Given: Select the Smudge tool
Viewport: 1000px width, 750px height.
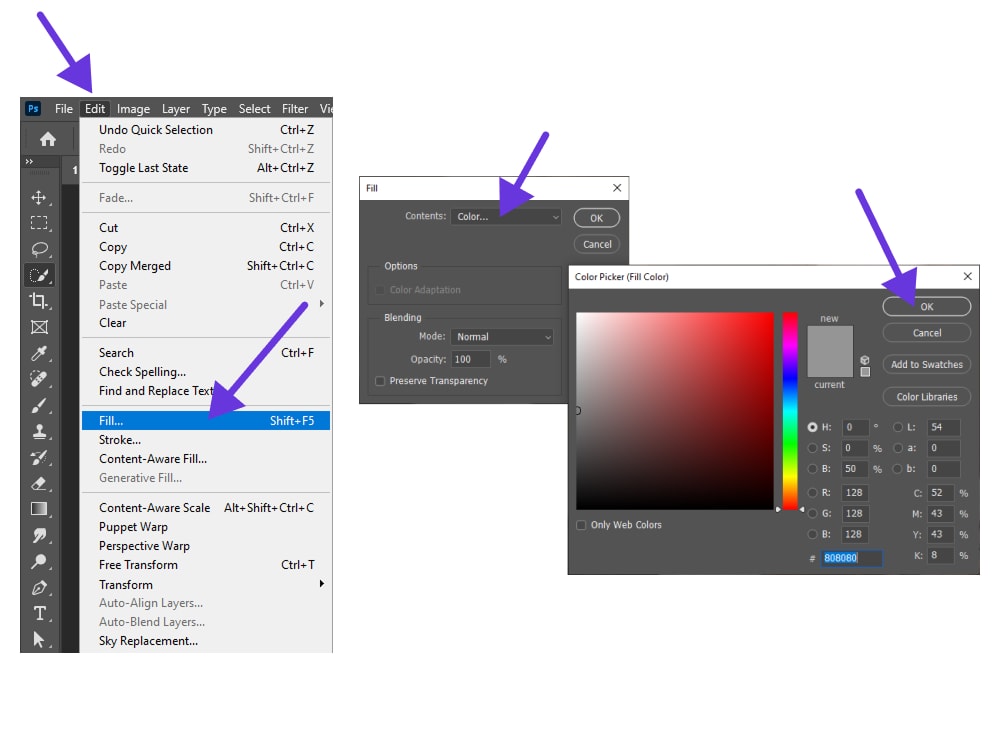Looking at the screenshot, I should pos(39,536).
